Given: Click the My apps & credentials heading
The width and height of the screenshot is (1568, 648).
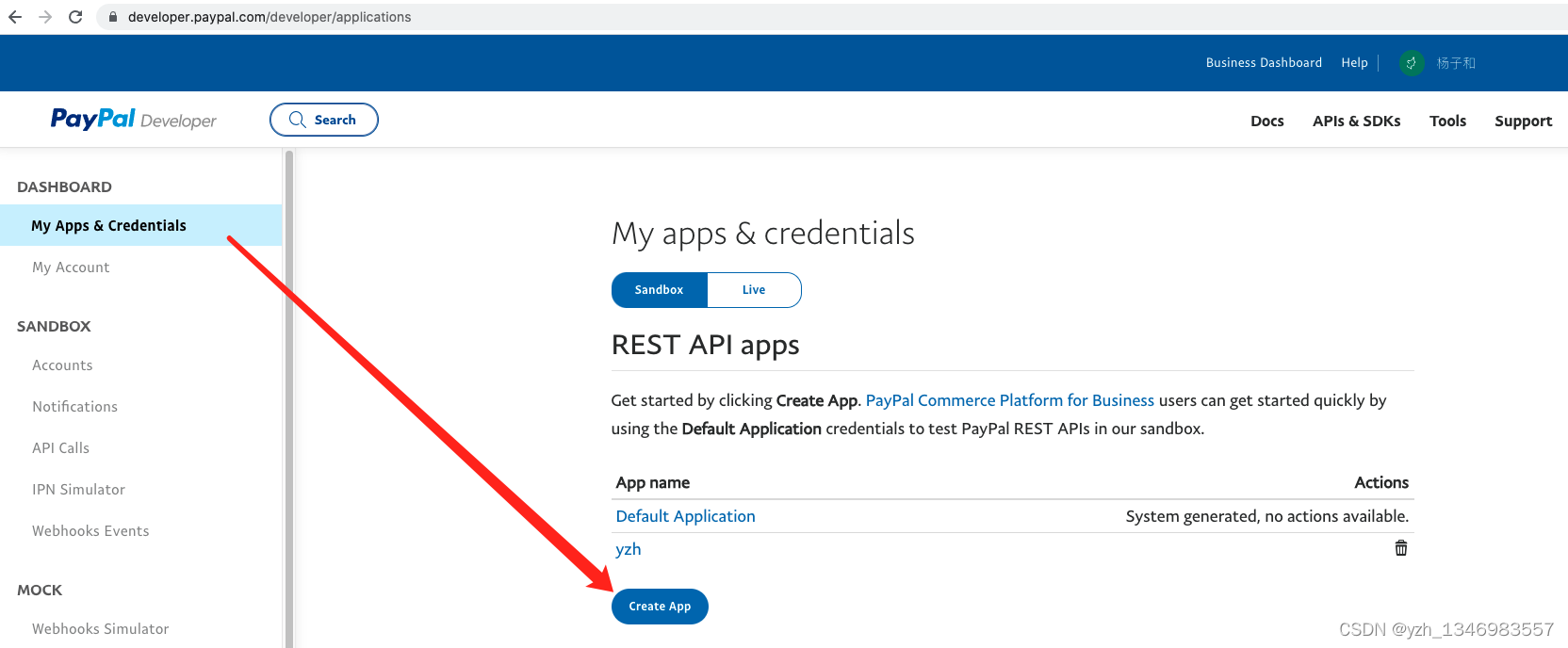Looking at the screenshot, I should 763,234.
